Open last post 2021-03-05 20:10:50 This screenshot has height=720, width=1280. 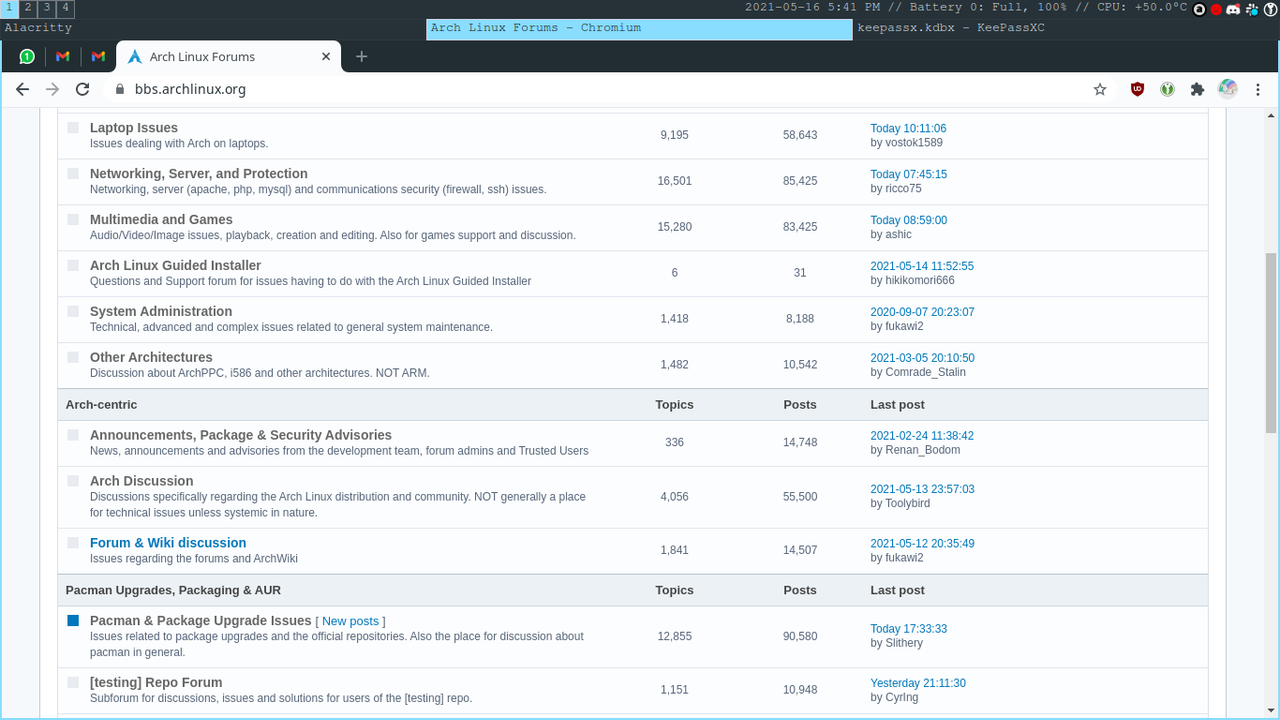922,359
